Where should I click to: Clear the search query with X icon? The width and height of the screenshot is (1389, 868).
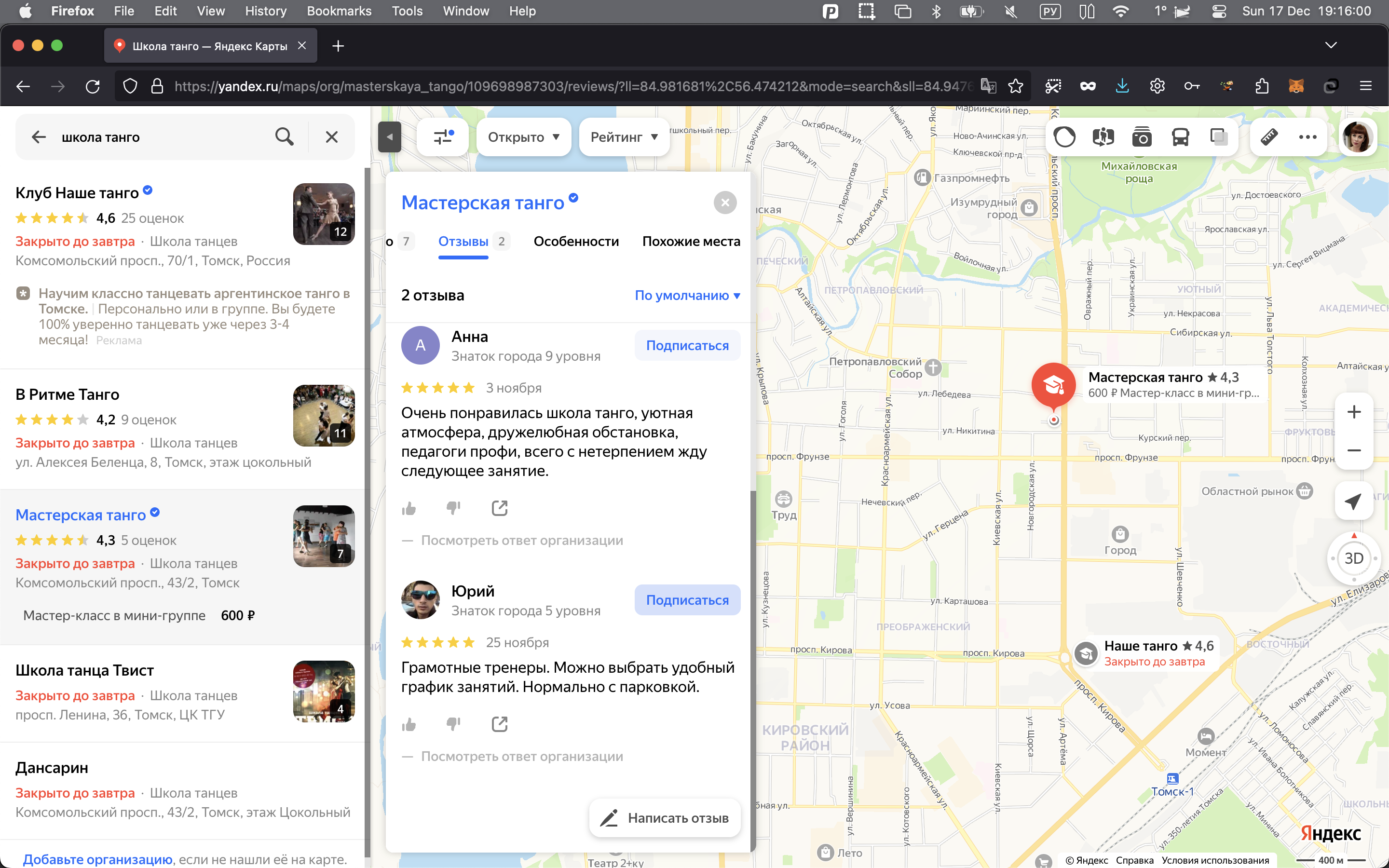332,137
